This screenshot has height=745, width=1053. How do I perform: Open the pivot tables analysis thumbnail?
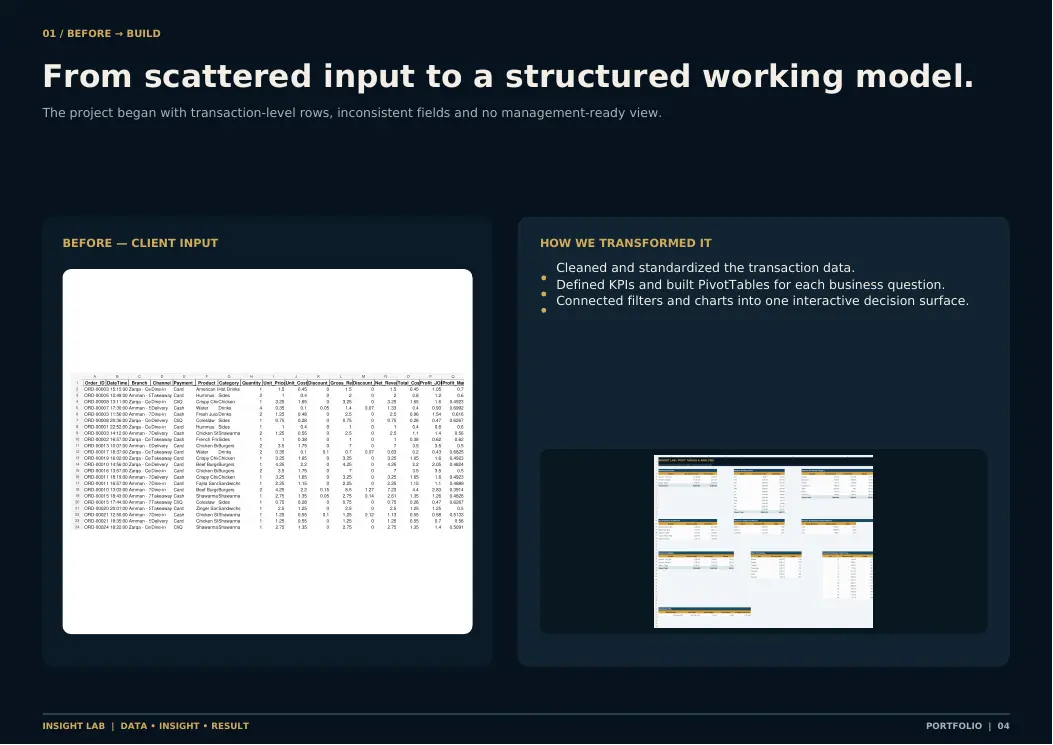pos(764,541)
